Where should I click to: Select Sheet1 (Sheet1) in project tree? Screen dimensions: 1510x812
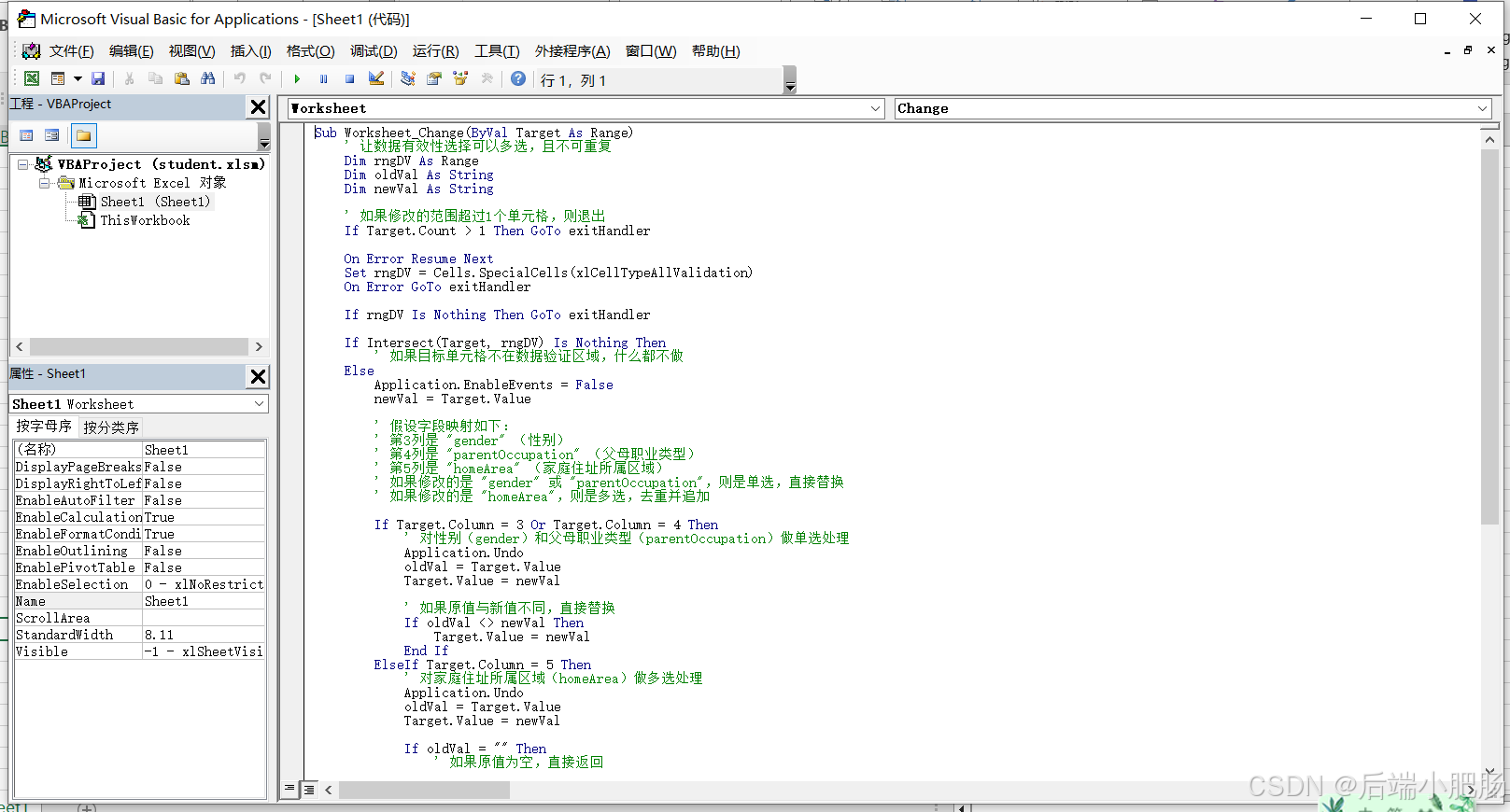point(155,202)
